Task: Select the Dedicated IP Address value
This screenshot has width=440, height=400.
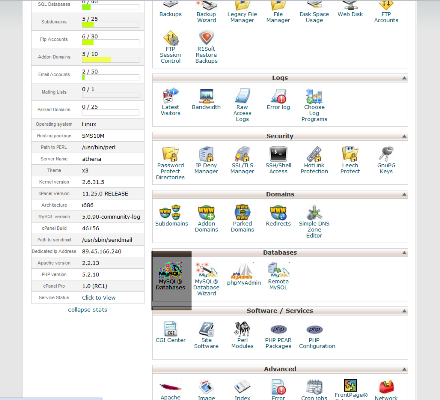Action: (101, 251)
